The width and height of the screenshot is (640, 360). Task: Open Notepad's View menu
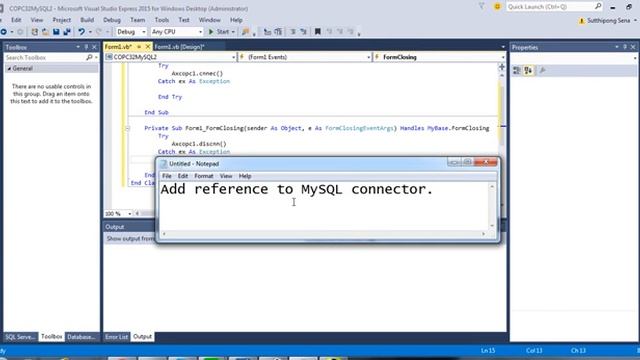point(226,176)
